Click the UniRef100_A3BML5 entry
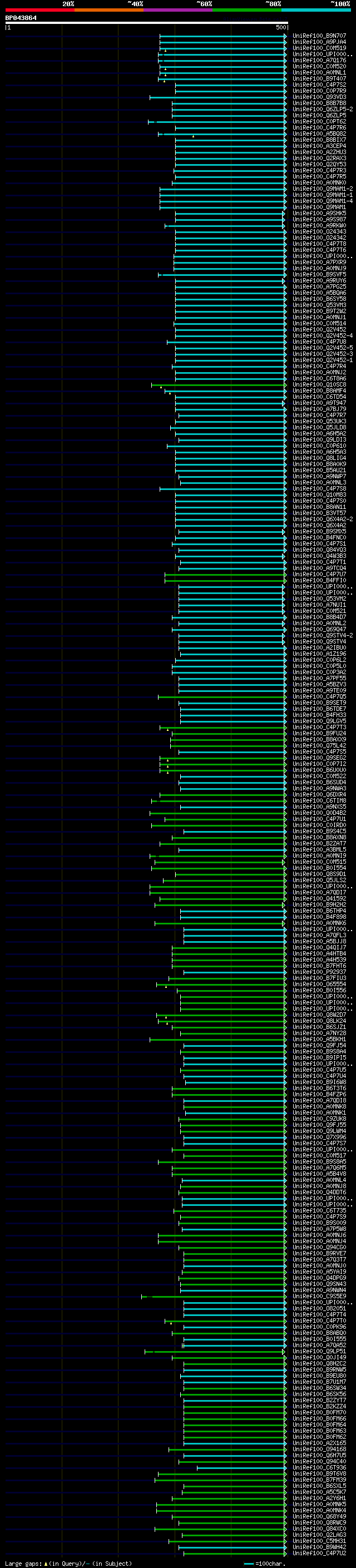 [319, 849]
